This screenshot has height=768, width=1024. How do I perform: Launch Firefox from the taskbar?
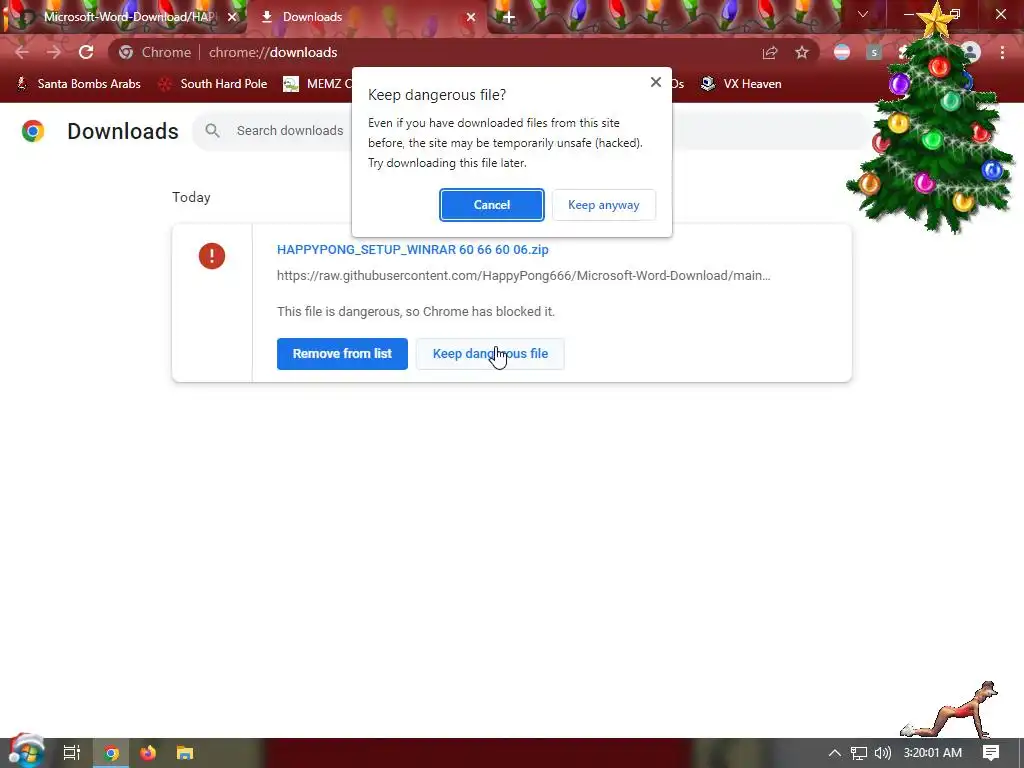148,753
